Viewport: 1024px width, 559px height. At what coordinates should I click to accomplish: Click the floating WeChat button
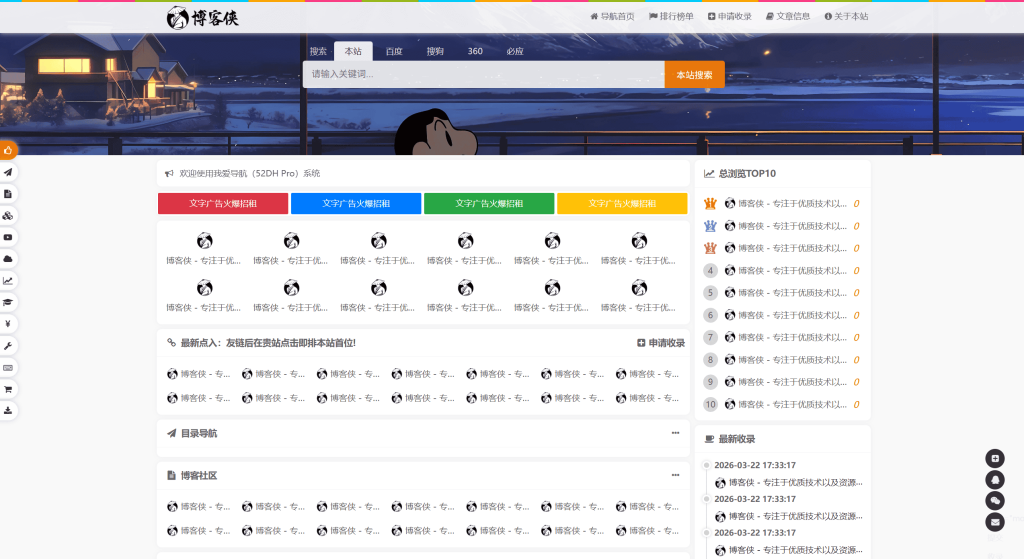(995, 501)
